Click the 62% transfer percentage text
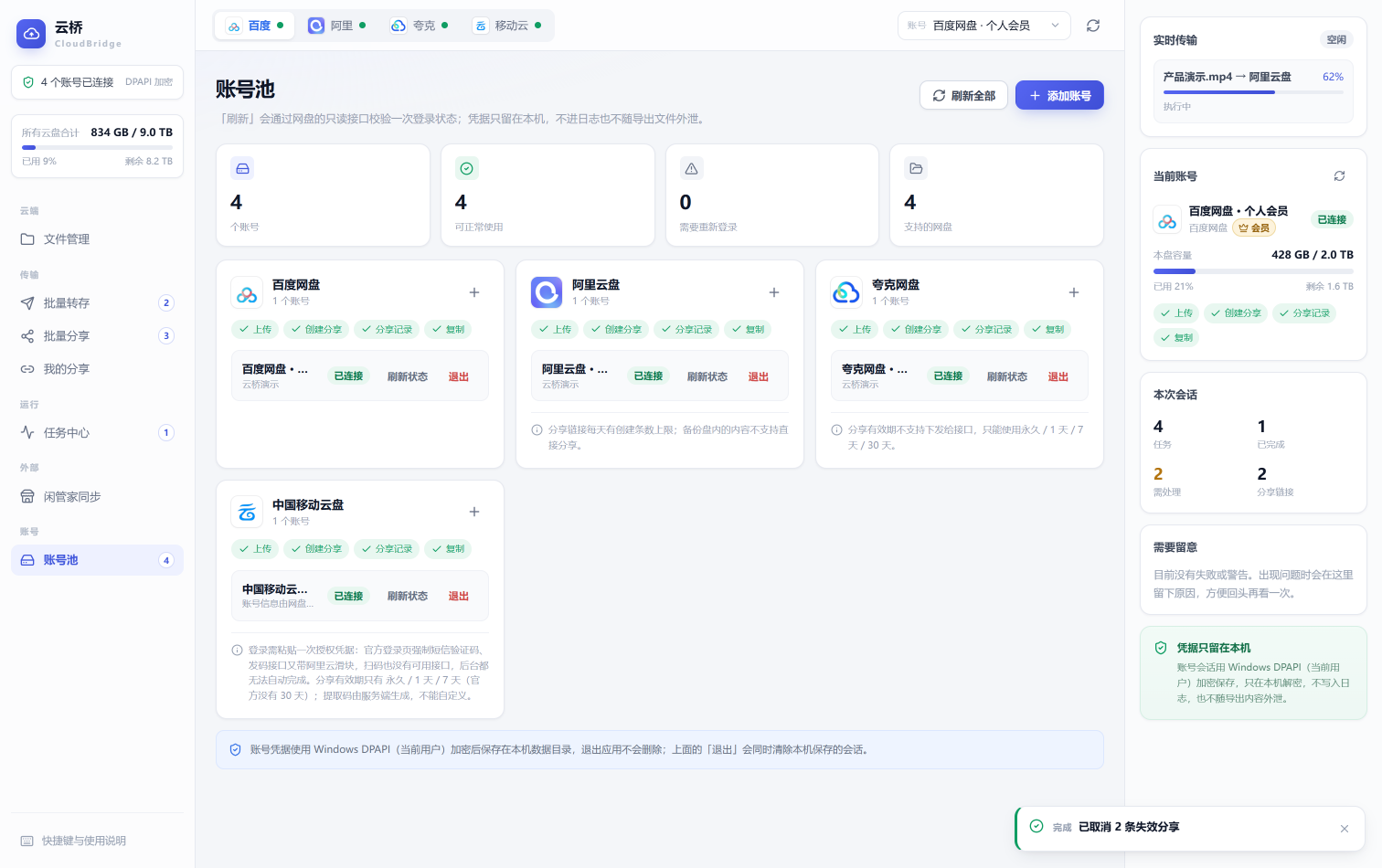The image size is (1382, 868). [x=1333, y=77]
